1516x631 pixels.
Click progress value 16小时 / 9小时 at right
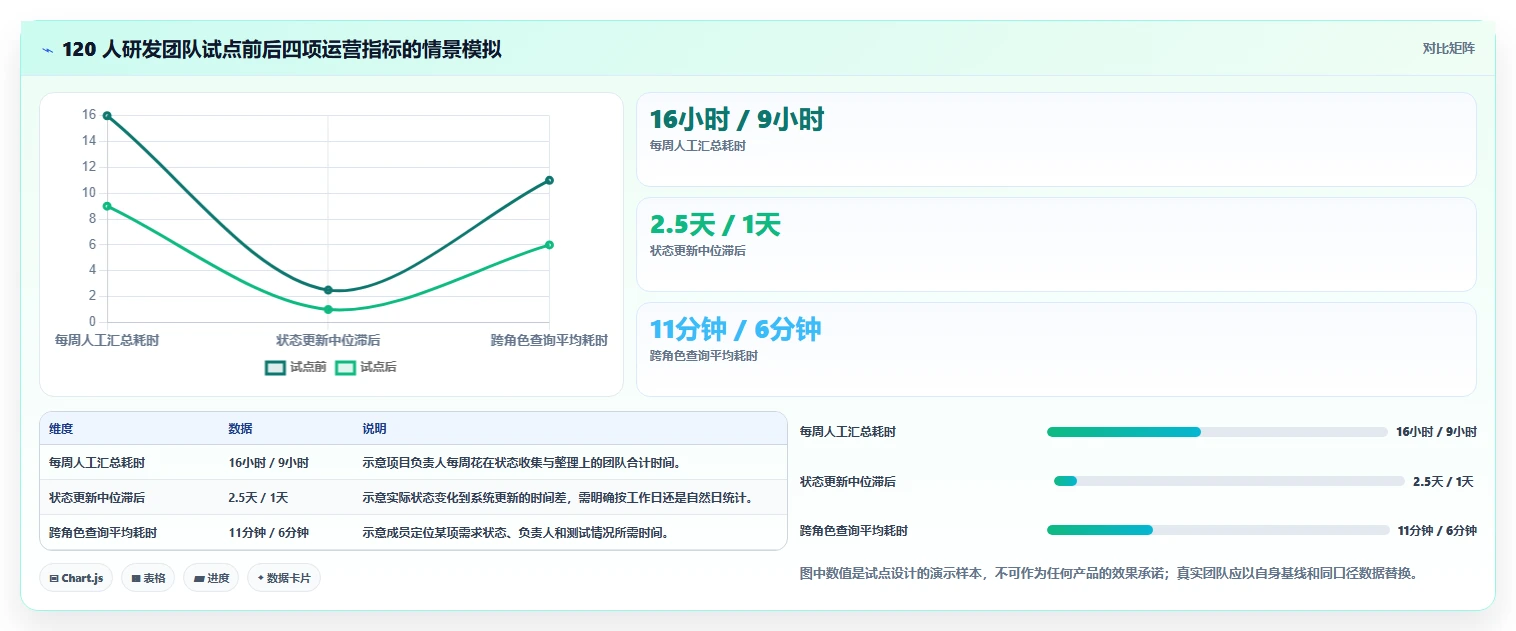[x=1436, y=432]
